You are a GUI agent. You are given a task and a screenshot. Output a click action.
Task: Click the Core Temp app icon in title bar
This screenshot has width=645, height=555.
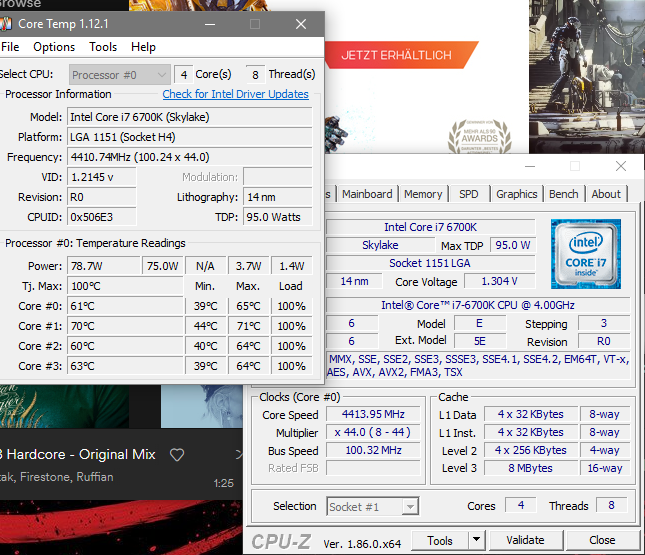pos(5,24)
